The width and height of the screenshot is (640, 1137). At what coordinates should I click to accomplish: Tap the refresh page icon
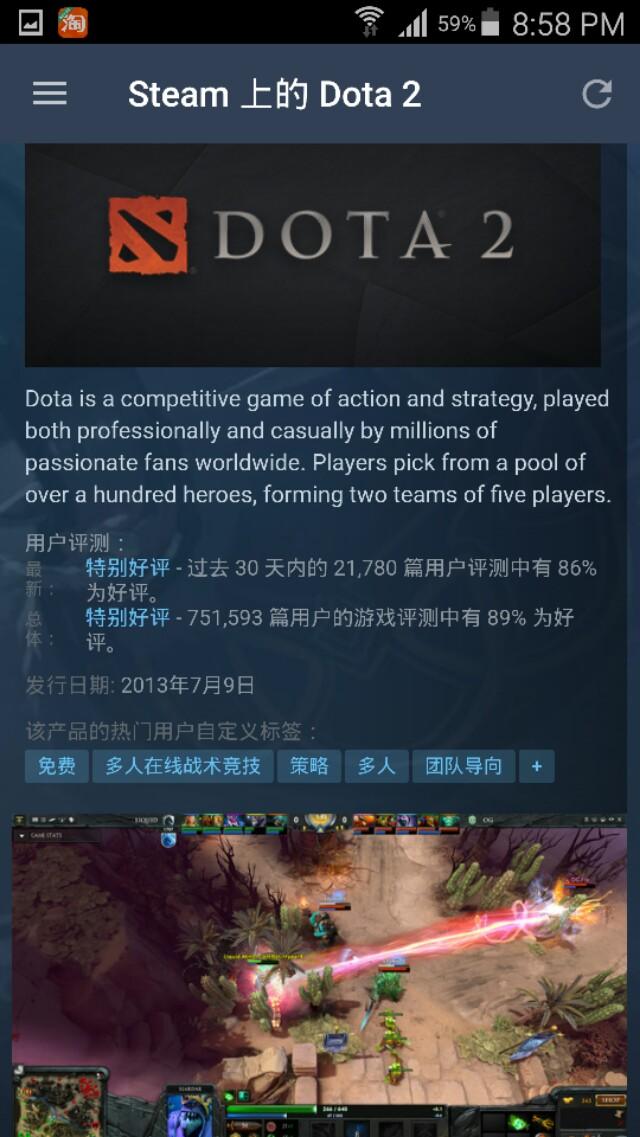[597, 94]
